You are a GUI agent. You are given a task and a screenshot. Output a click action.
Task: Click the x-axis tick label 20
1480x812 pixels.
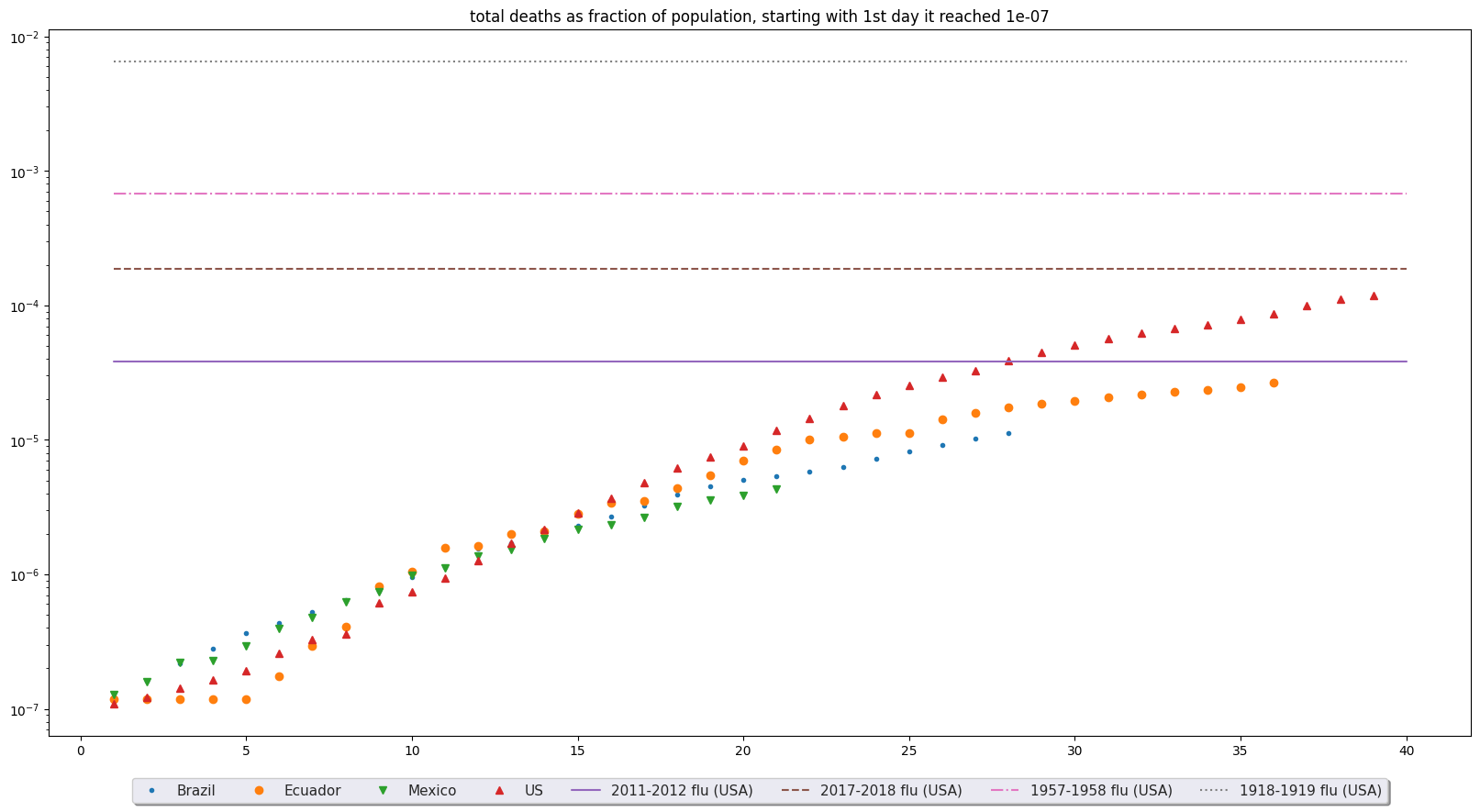[x=743, y=751]
